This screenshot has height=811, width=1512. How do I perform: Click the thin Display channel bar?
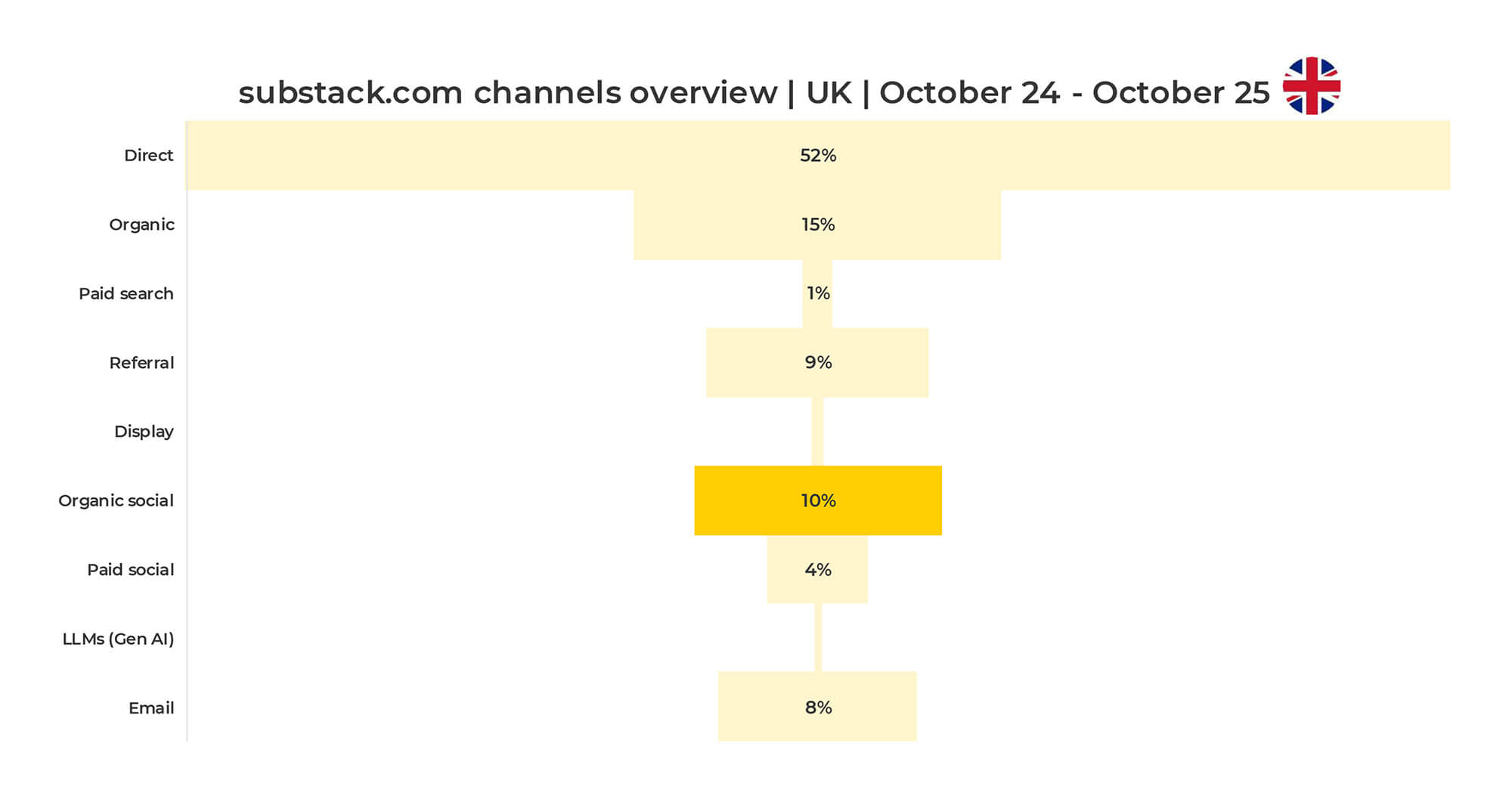pyautogui.click(x=817, y=432)
